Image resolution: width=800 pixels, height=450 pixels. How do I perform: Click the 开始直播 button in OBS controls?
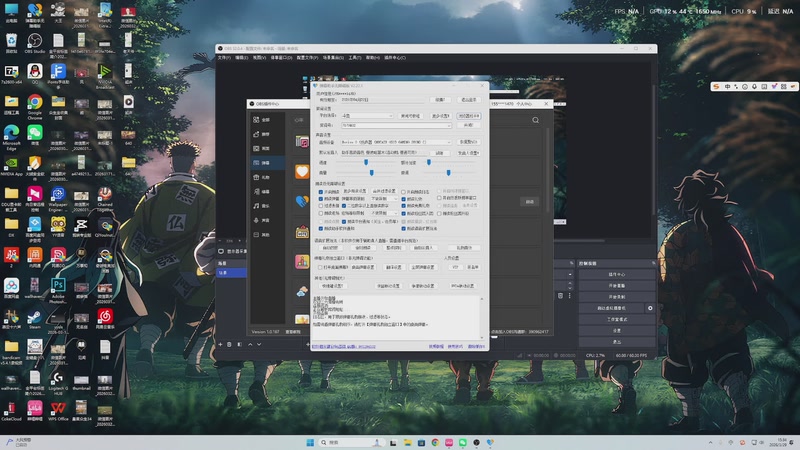[x=617, y=285]
